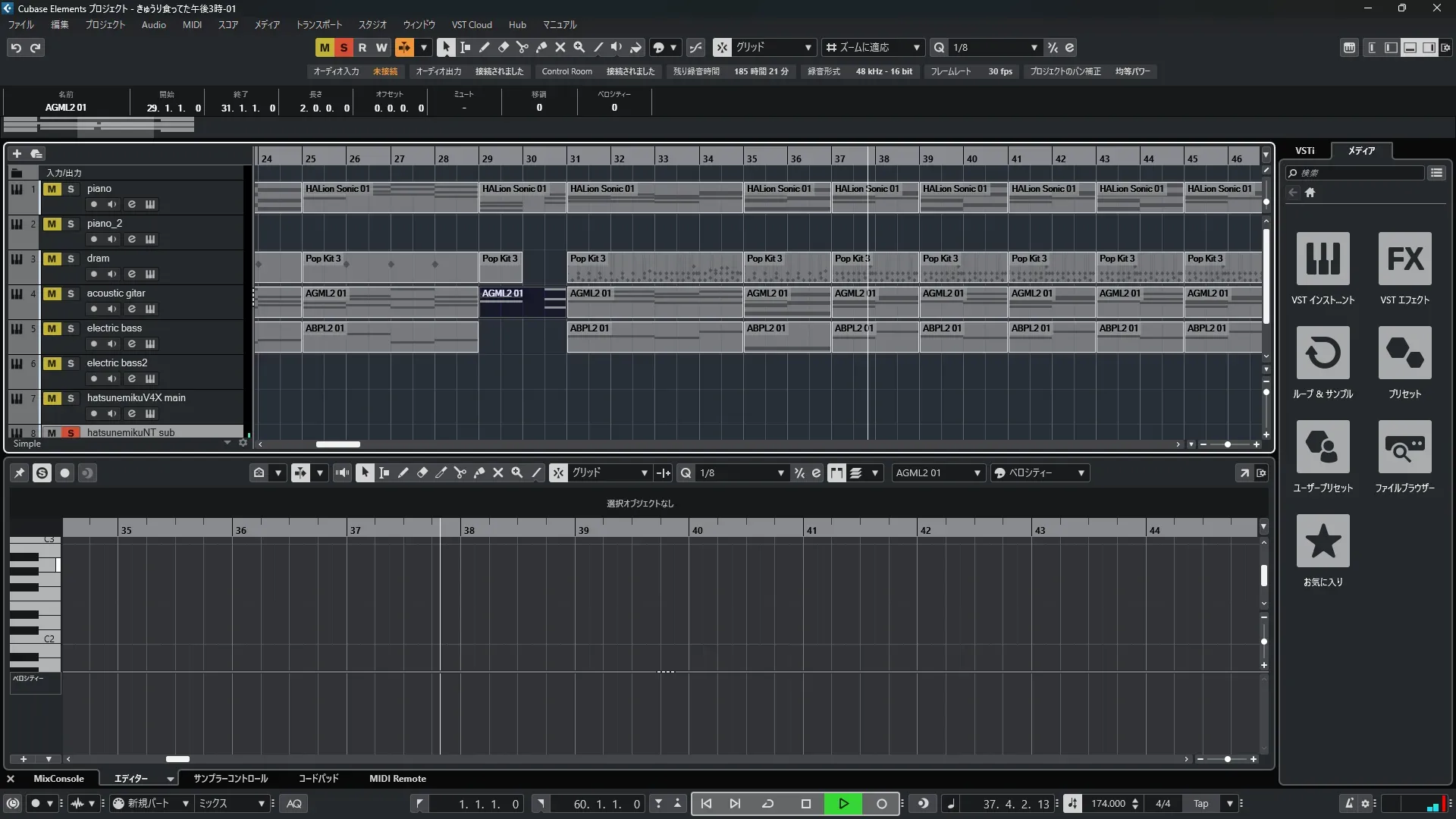Open the Favorites star tile
1456x819 pixels.
(1323, 541)
